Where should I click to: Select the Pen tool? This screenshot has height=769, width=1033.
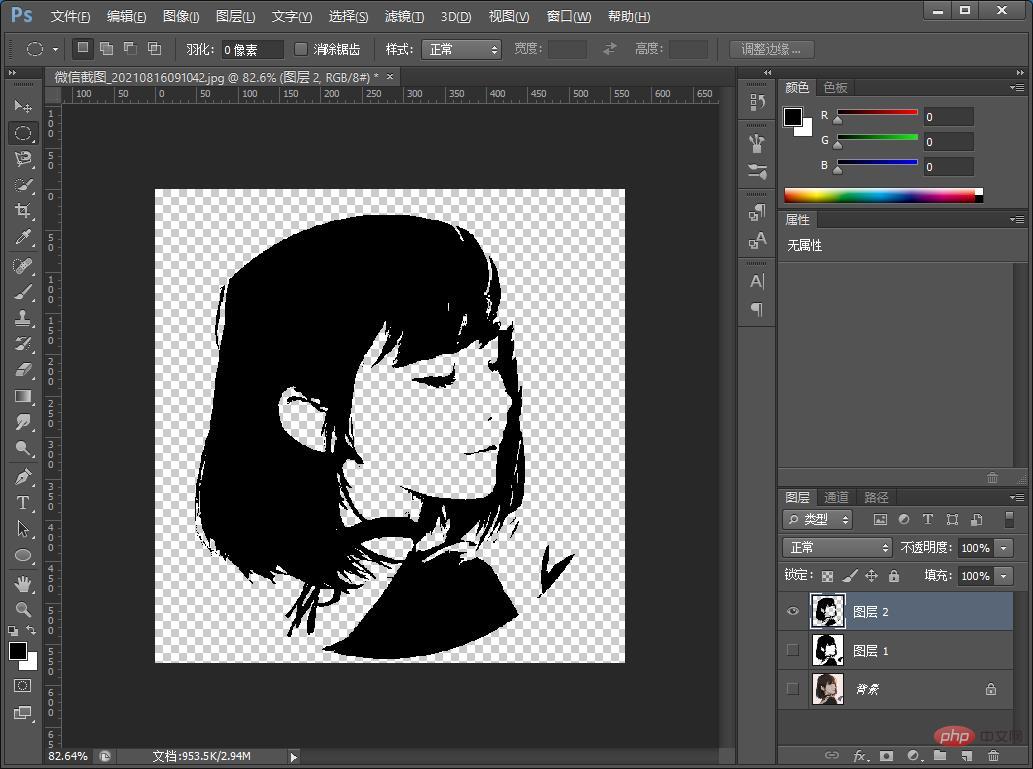pyautogui.click(x=23, y=476)
